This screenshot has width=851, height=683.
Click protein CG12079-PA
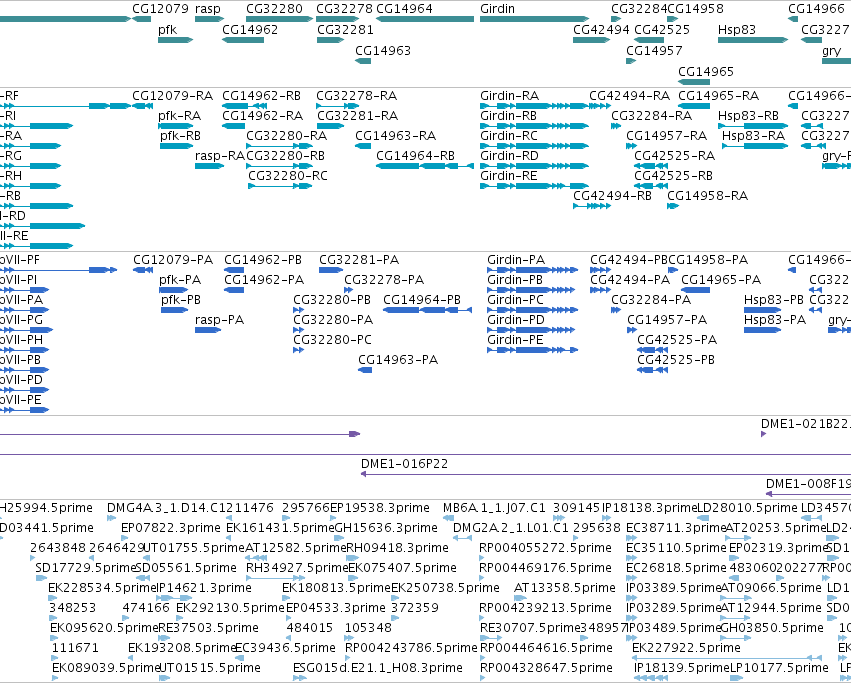[x=143, y=270]
